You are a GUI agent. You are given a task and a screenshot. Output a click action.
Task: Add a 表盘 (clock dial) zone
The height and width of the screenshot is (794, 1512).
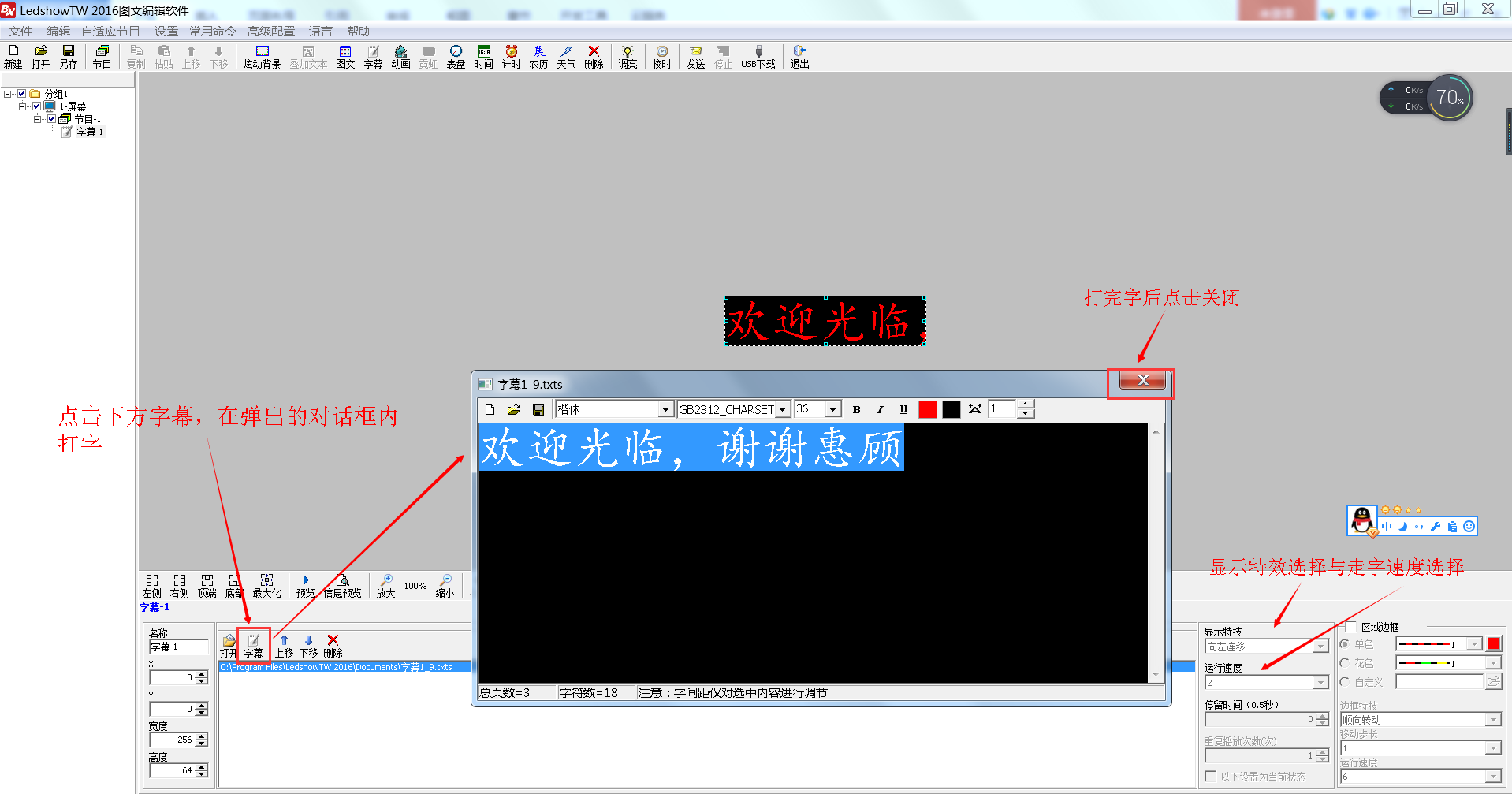tap(456, 55)
